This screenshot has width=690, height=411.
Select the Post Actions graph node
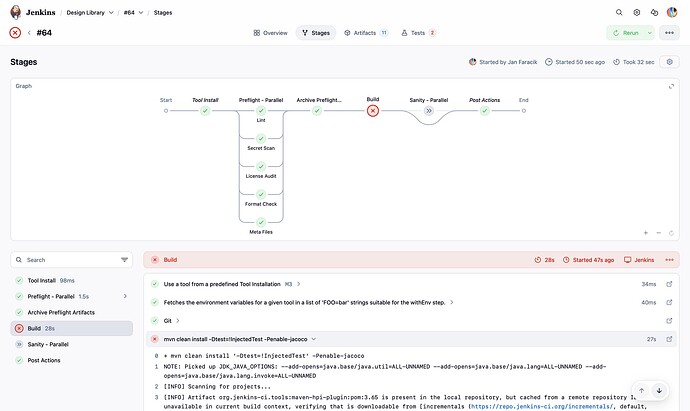484,111
